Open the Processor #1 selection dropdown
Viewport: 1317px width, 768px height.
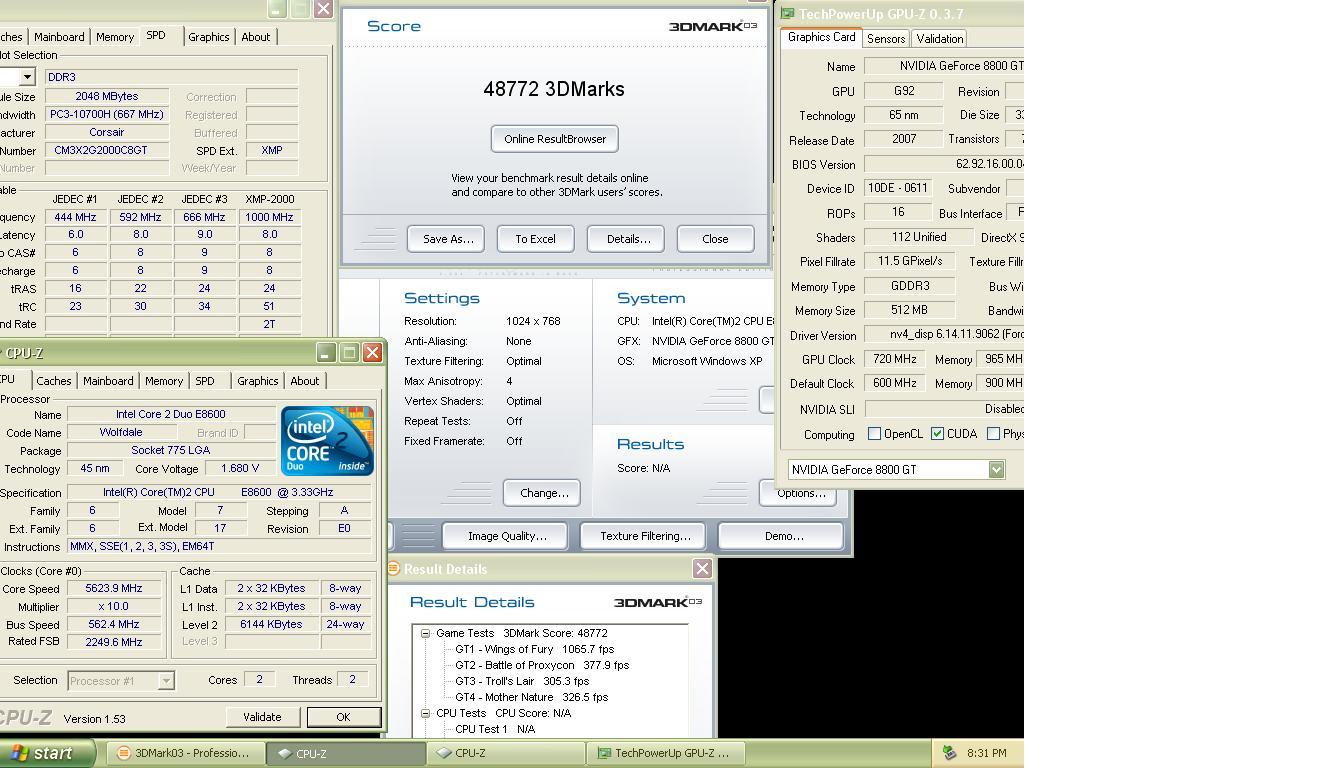point(166,681)
